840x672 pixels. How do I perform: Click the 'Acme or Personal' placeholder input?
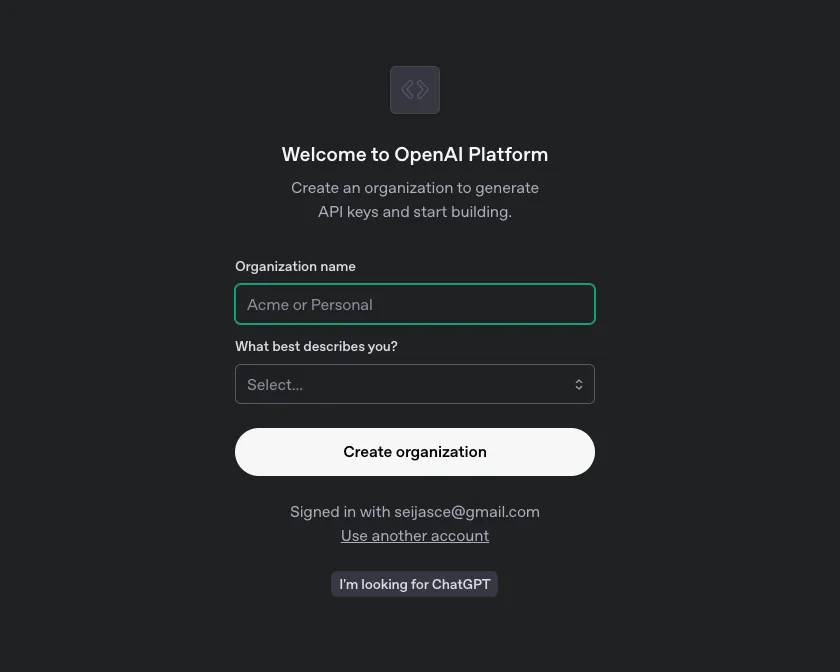pyautogui.click(x=415, y=304)
